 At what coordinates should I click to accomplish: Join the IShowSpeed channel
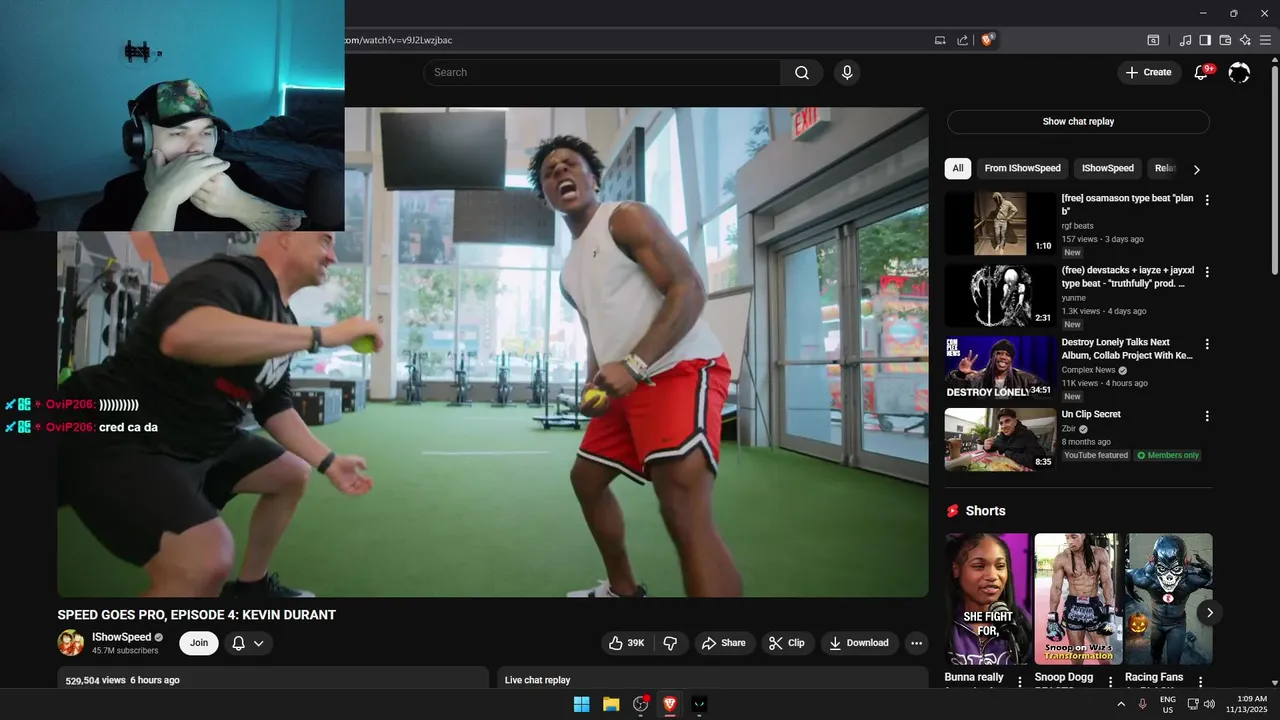pos(199,643)
